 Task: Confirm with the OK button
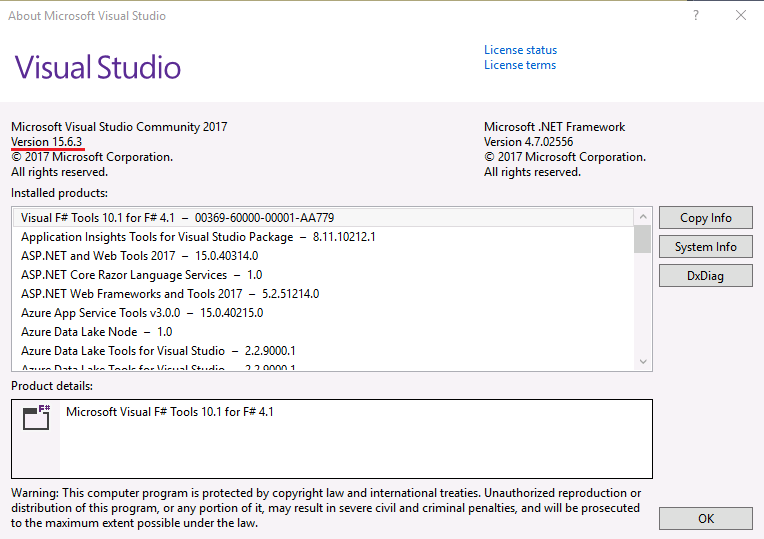click(x=705, y=518)
